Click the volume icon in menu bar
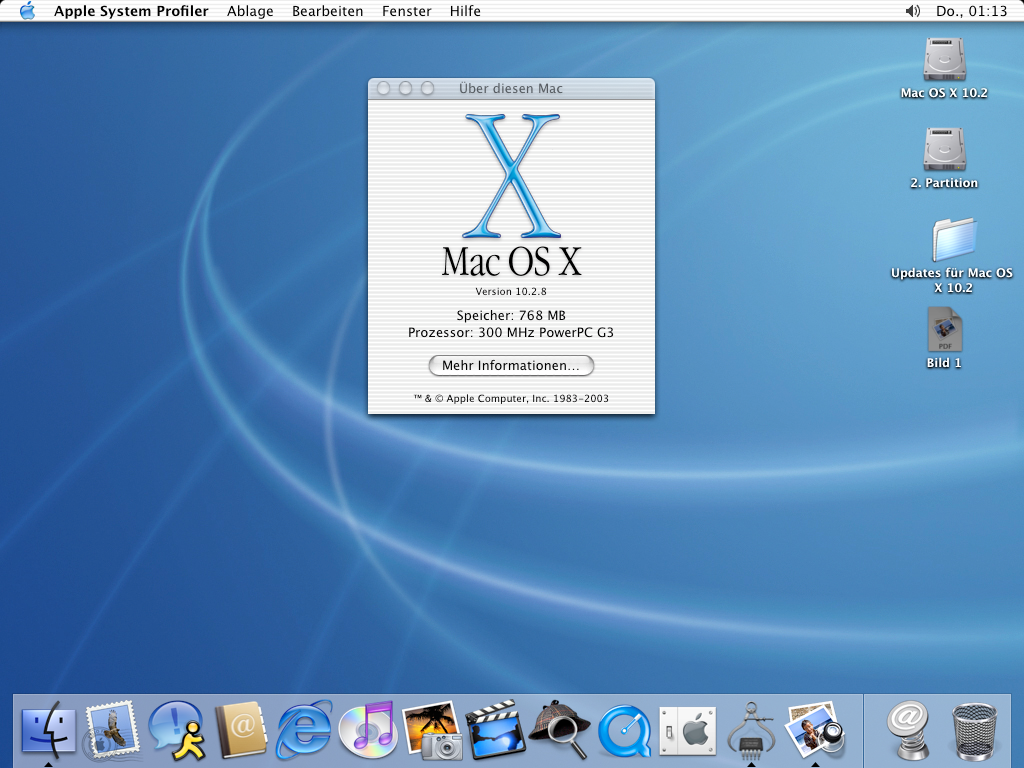This screenshot has height=768, width=1024. click(912, 11)
